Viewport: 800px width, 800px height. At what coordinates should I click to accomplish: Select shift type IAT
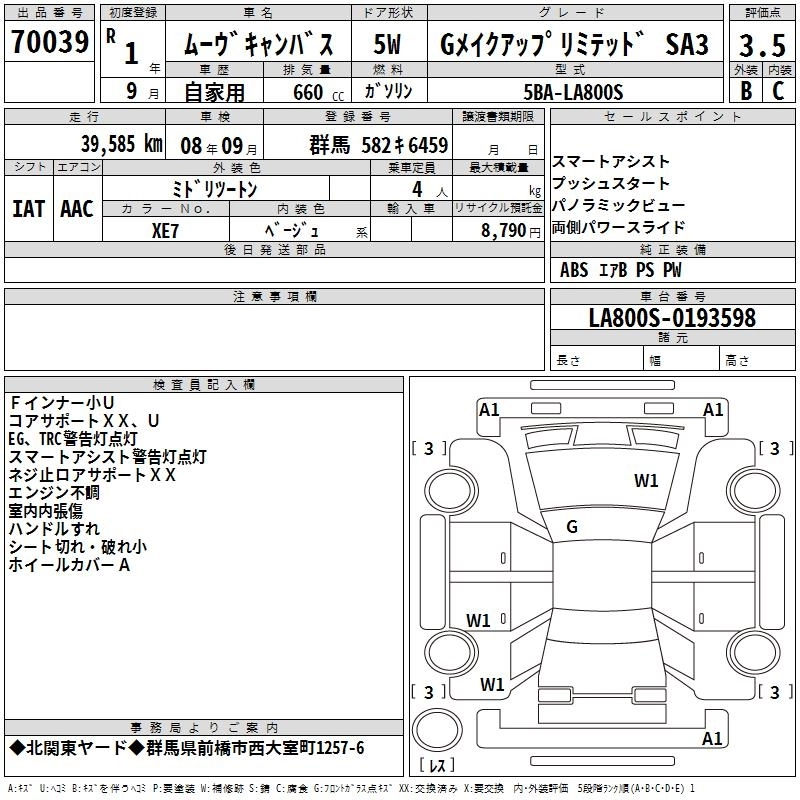(29, 209)
